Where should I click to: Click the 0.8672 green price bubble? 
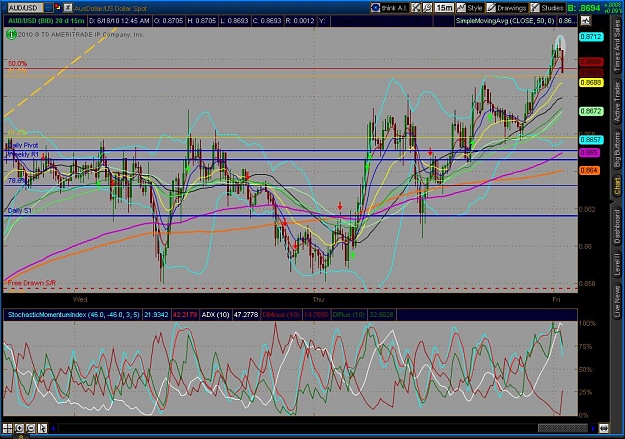click(591, 111)
